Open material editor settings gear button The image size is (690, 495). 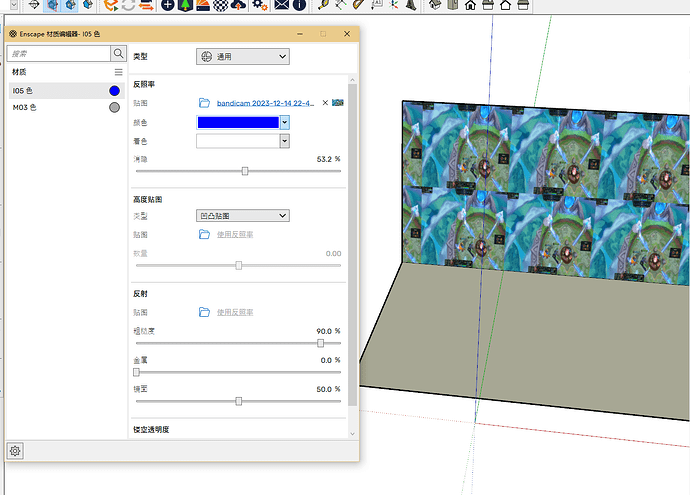pyautogui.click(x=15, y=451)
